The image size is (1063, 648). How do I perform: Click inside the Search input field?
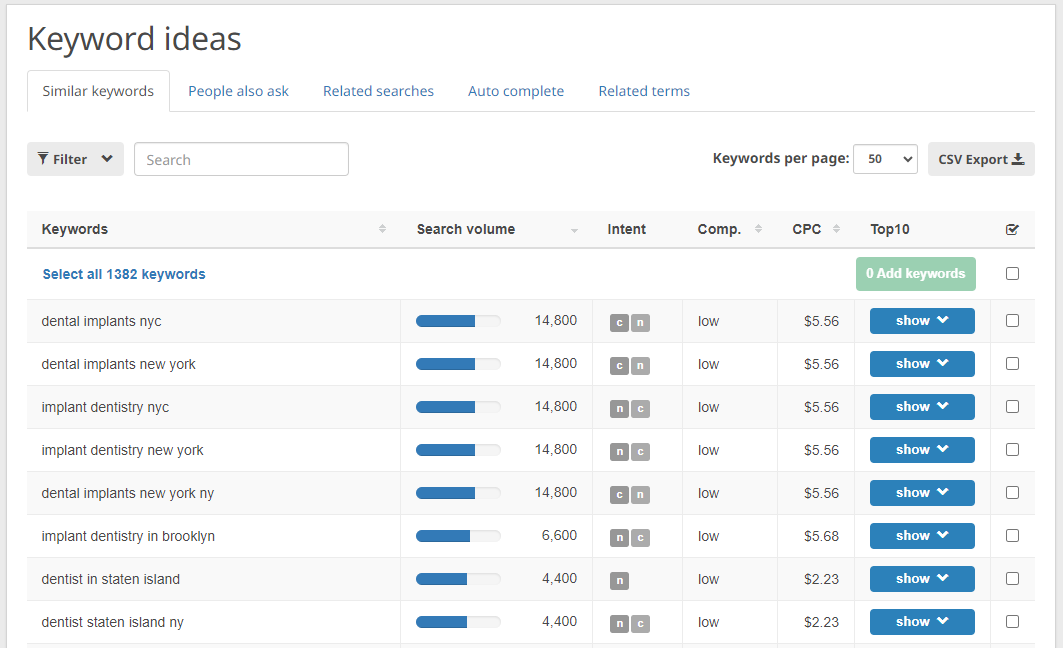tap(240, 158)
